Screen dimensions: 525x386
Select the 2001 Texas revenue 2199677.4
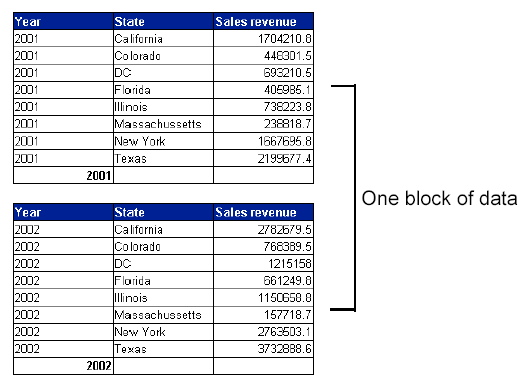tap(264, 158)
